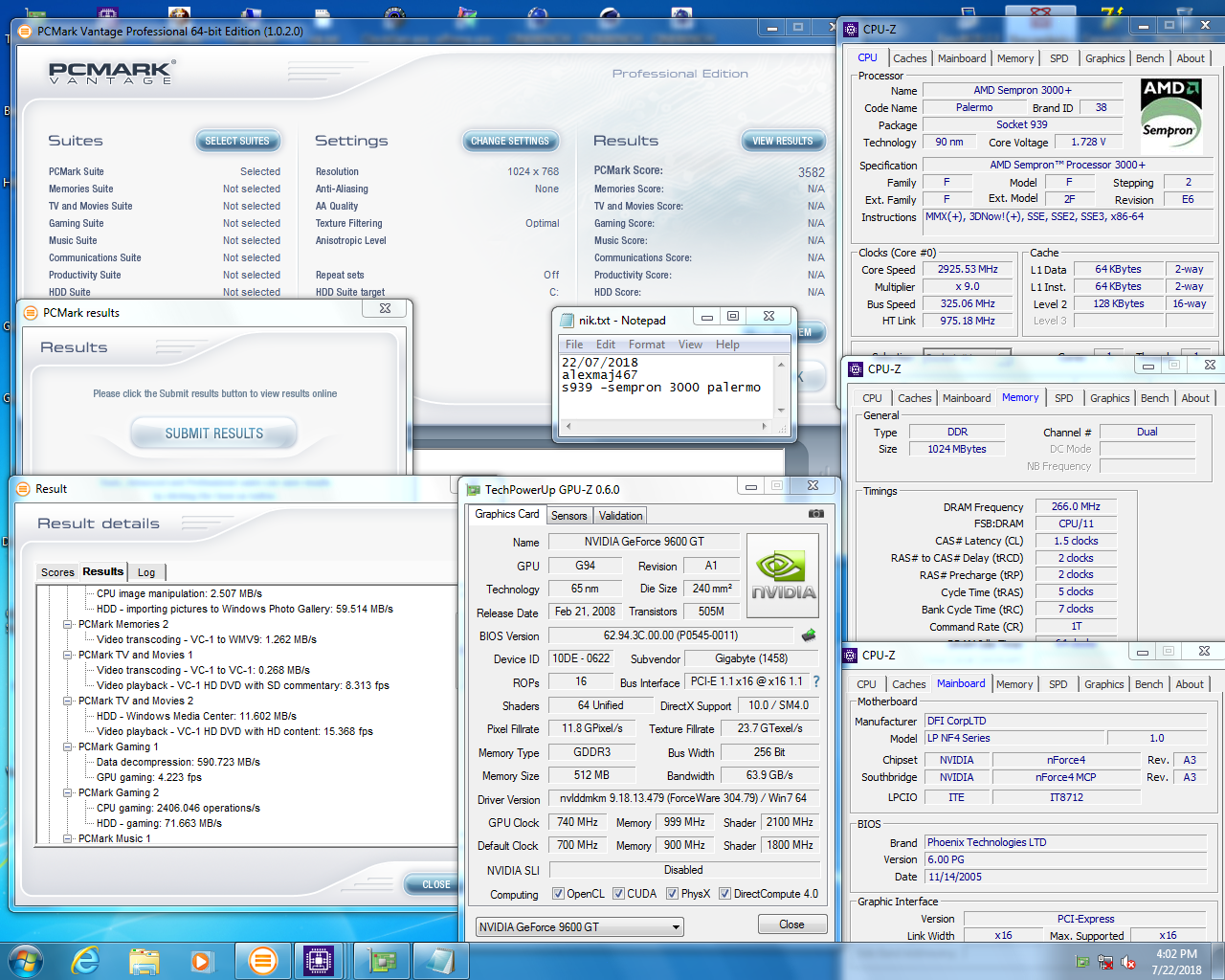Switch to Sensors tab in GPU-Z
1225x980 pixels.
pos(568,515)
